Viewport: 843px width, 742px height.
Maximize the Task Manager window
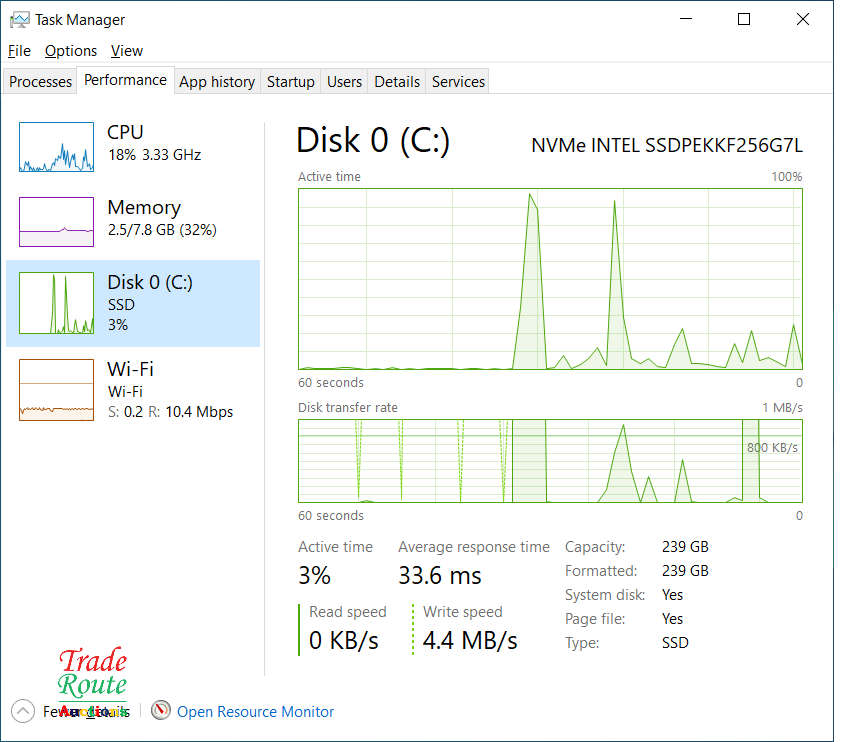[x=744, y=19]
